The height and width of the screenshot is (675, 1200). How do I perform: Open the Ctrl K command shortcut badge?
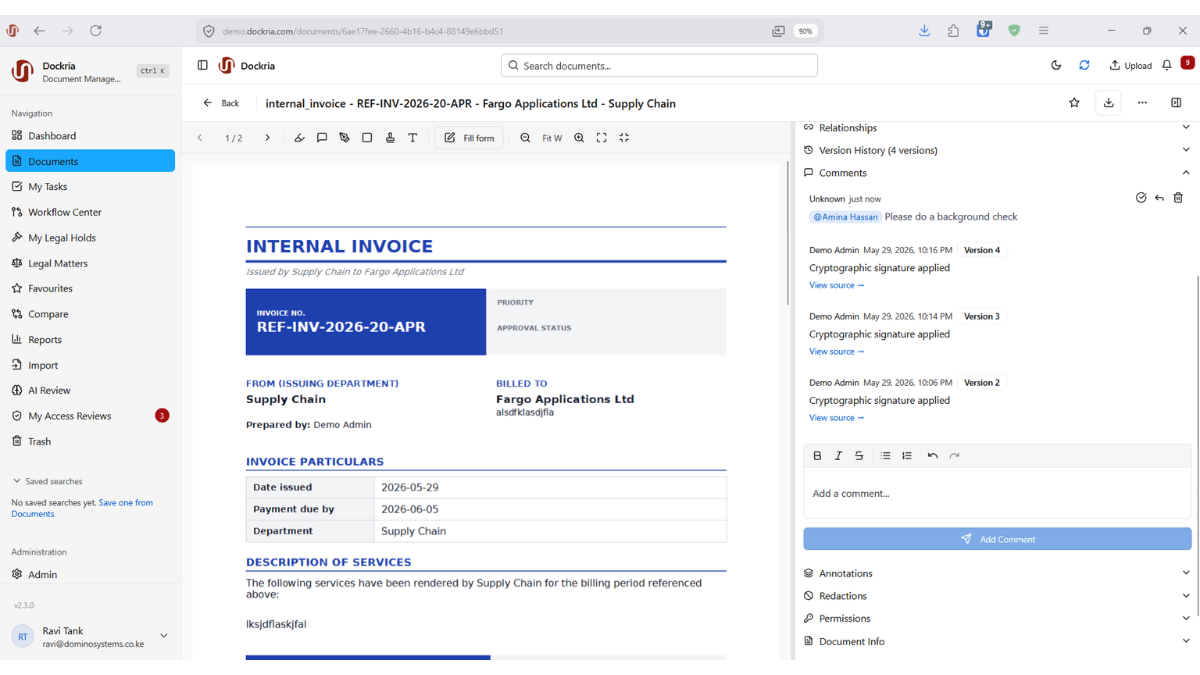(153, 71)
